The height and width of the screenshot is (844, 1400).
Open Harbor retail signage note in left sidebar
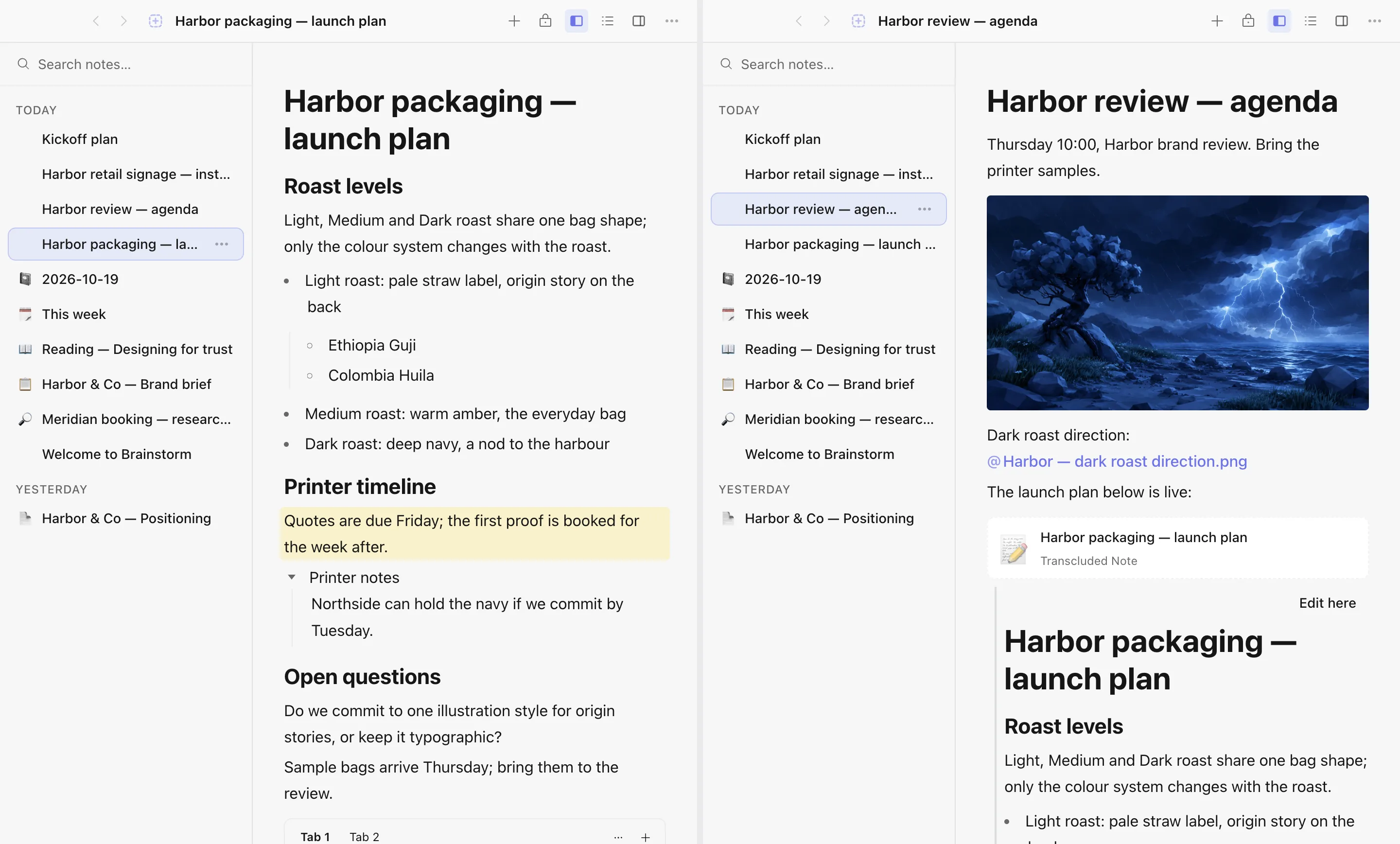[125, 174]
